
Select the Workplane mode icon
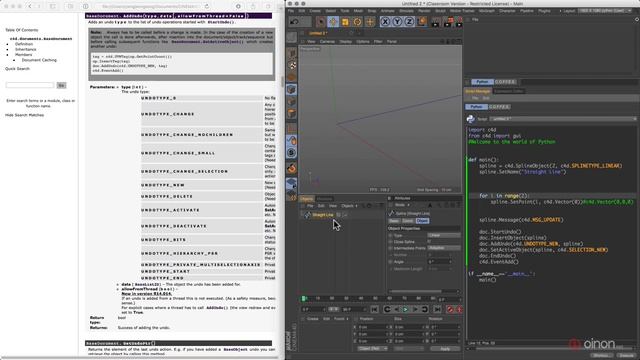click(291, 78)
